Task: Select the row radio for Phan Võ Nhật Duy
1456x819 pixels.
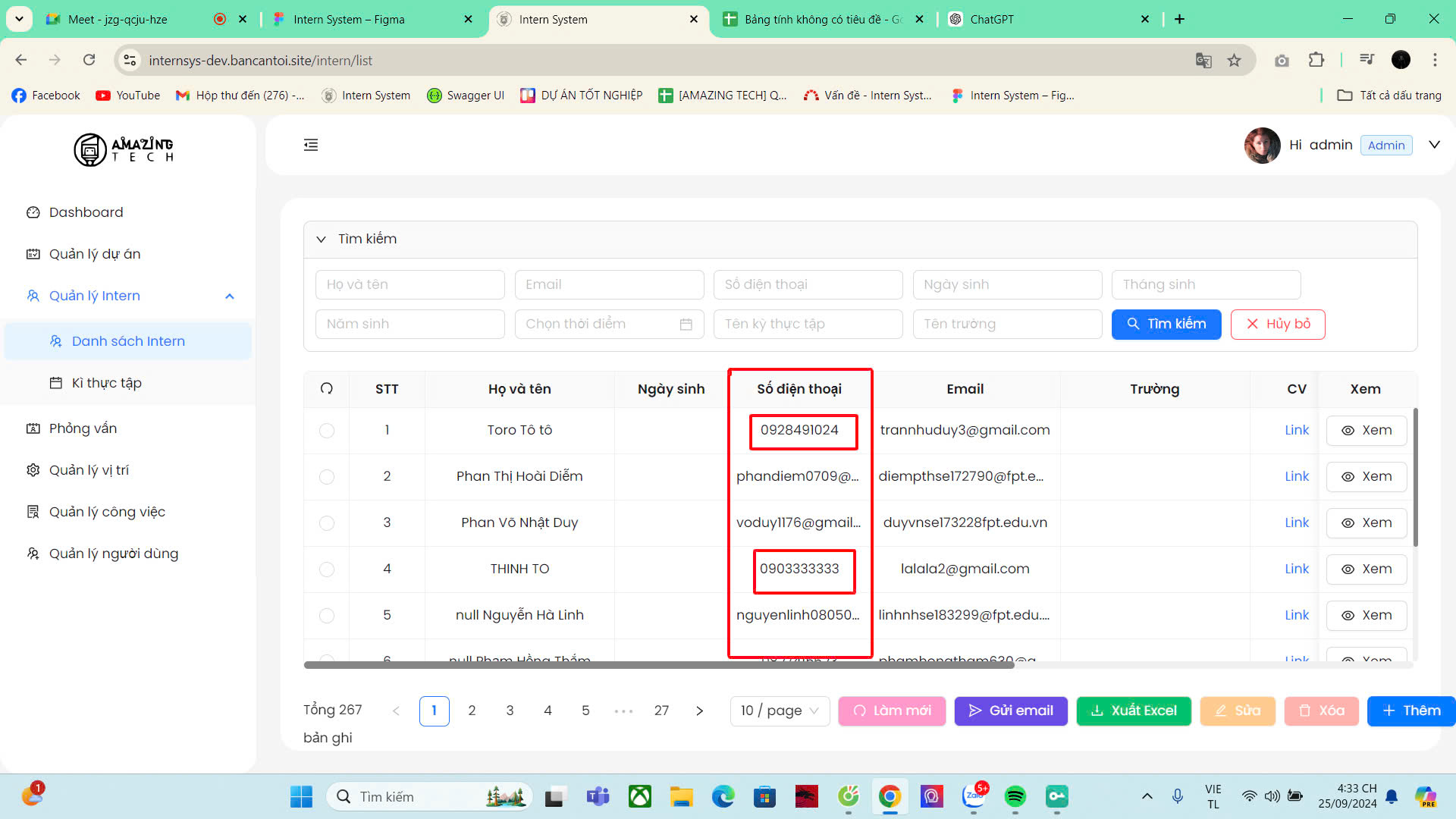Action: tap(327, 523)
